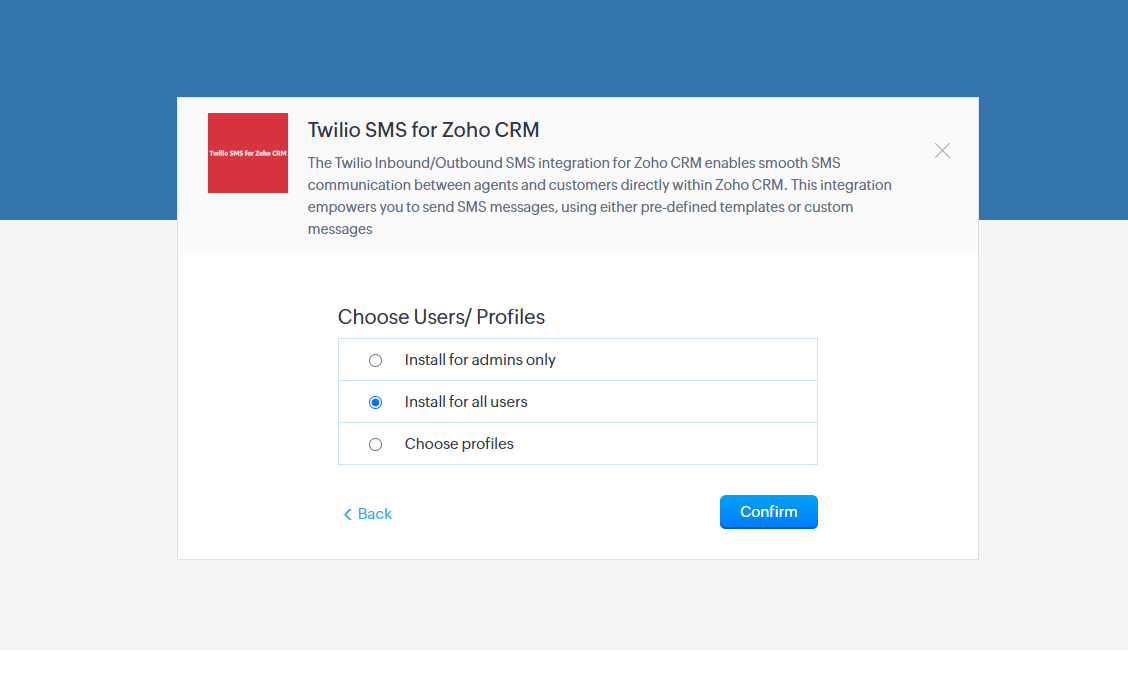Select the admins only radio button
This screenshot has height=675, width=1128.
[x=376, y=360]
